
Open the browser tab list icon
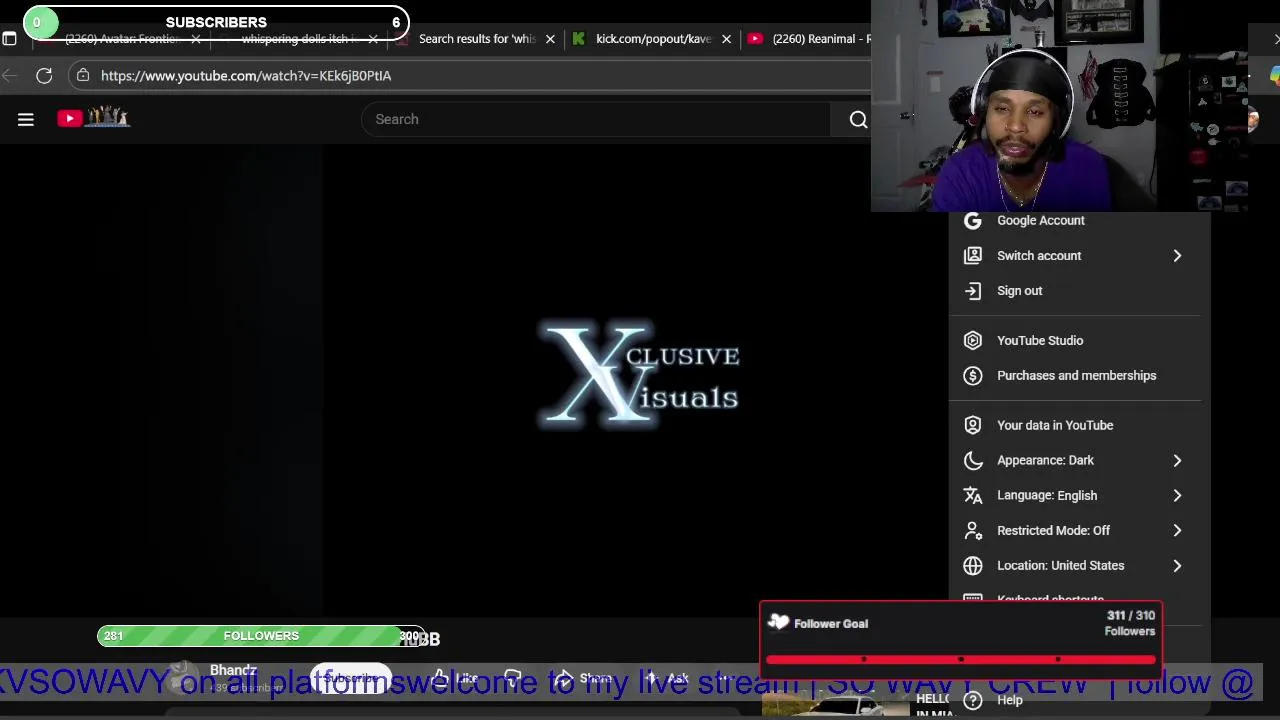coord(9,39)
